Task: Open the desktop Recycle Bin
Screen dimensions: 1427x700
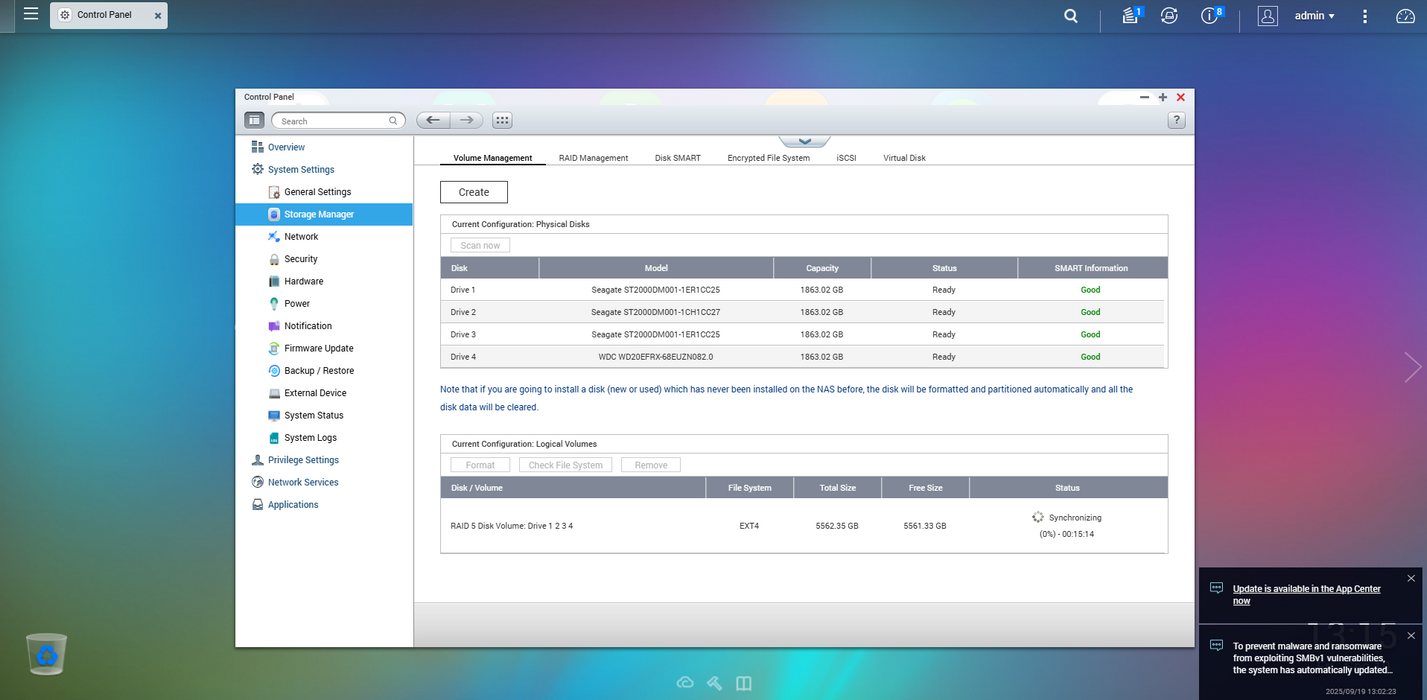Action: (x=47, y=654)
